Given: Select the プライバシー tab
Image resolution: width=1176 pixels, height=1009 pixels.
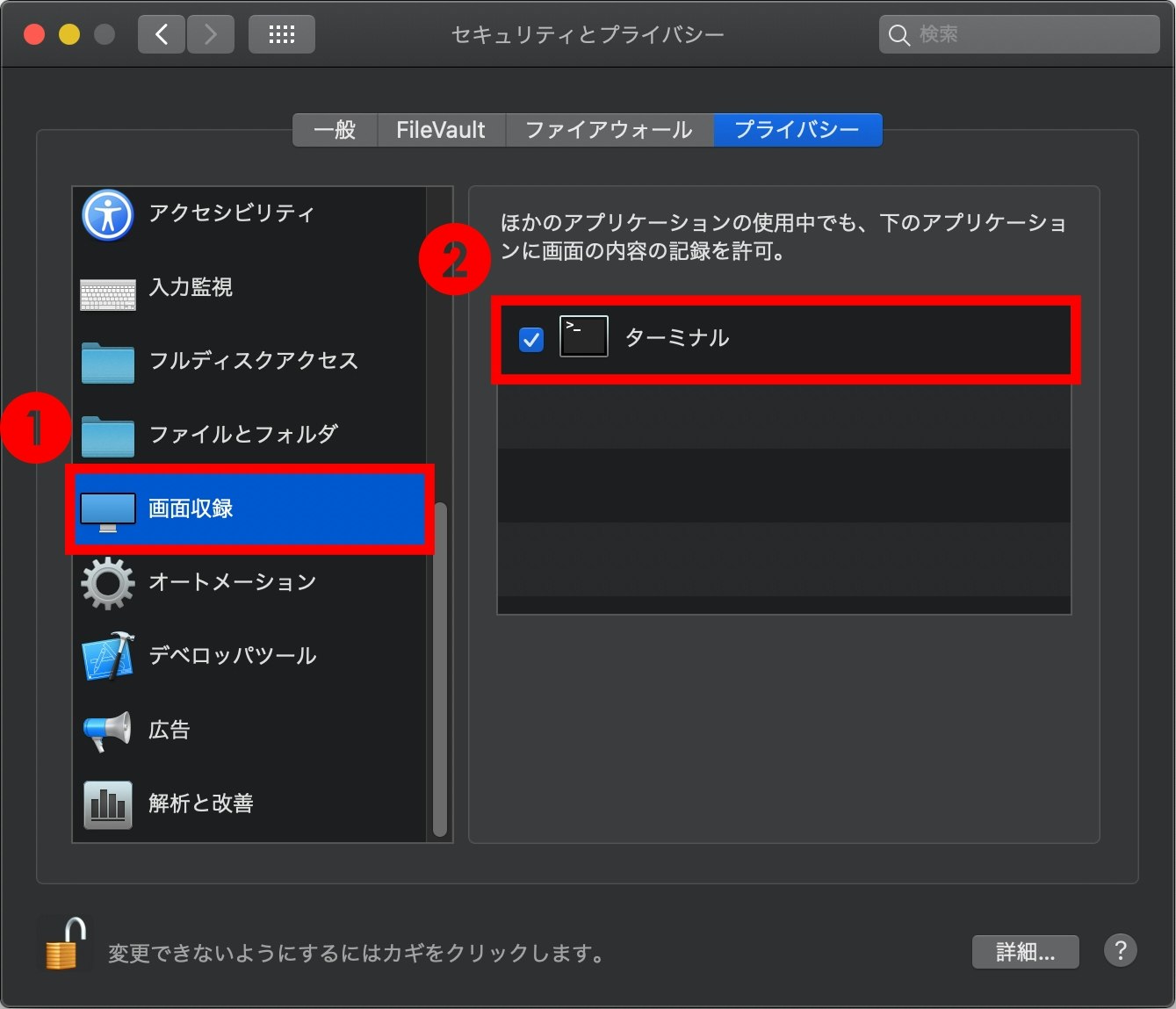Looking at the screenshot, I should pos(797,130).
